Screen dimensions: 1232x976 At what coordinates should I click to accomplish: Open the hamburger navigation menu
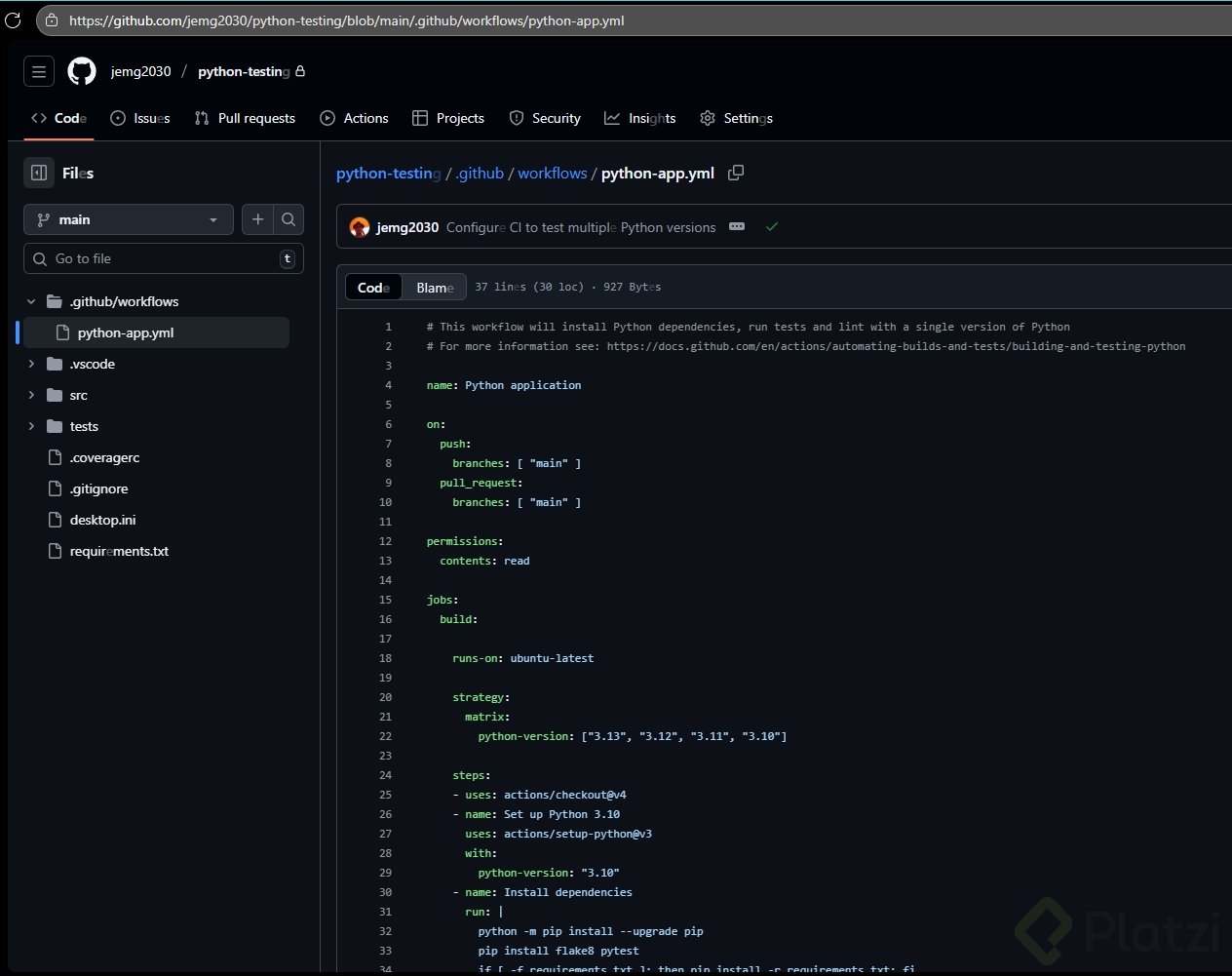point(39,71)
